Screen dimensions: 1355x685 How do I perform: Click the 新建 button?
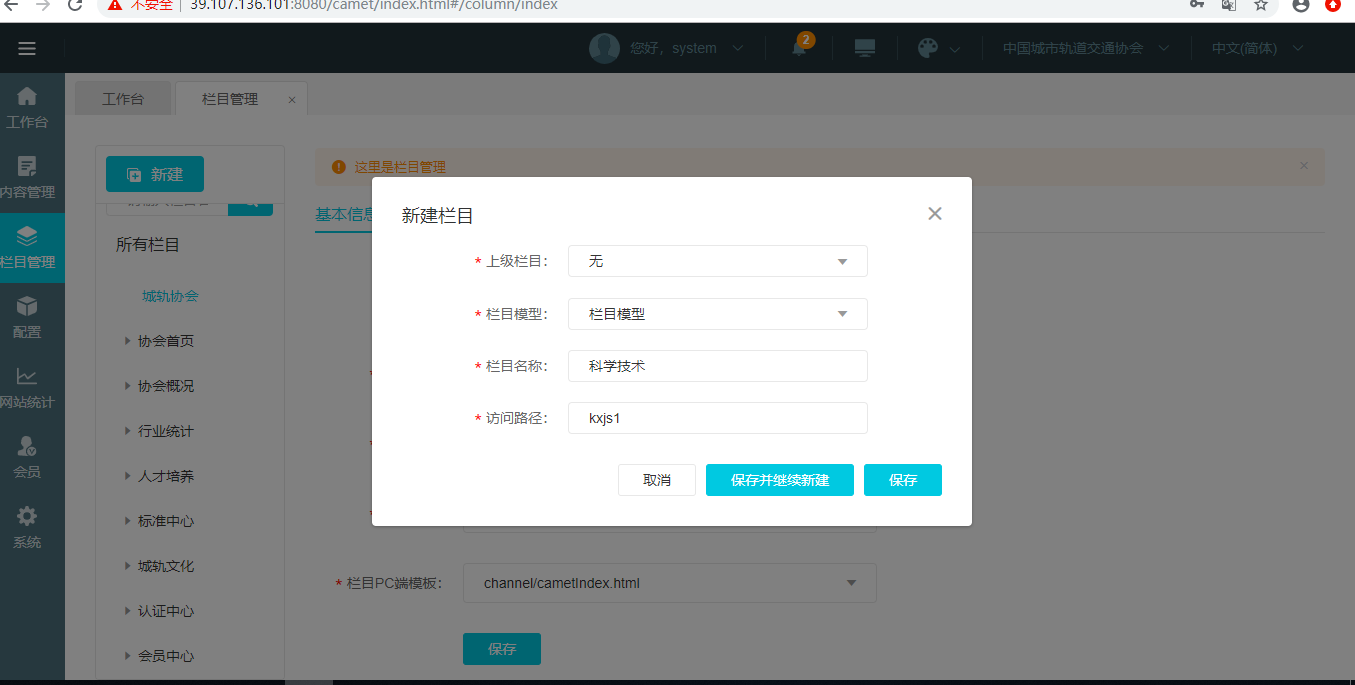[x=155, y=175]
